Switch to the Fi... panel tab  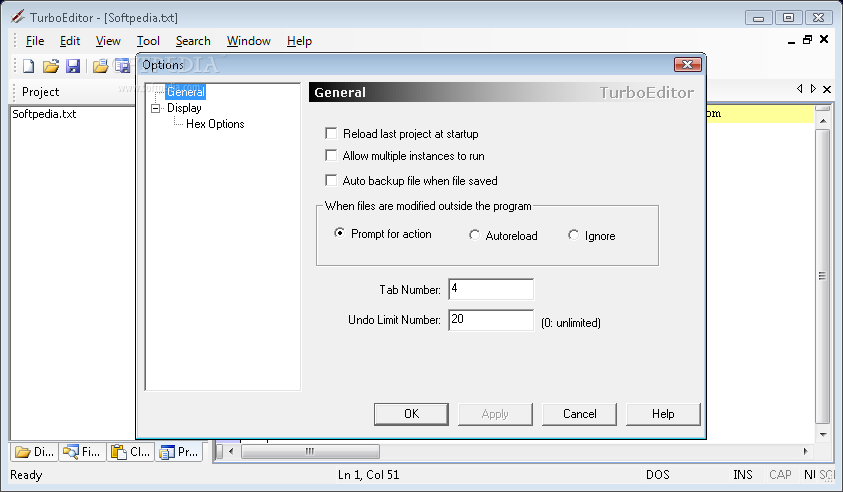point(82,452)
